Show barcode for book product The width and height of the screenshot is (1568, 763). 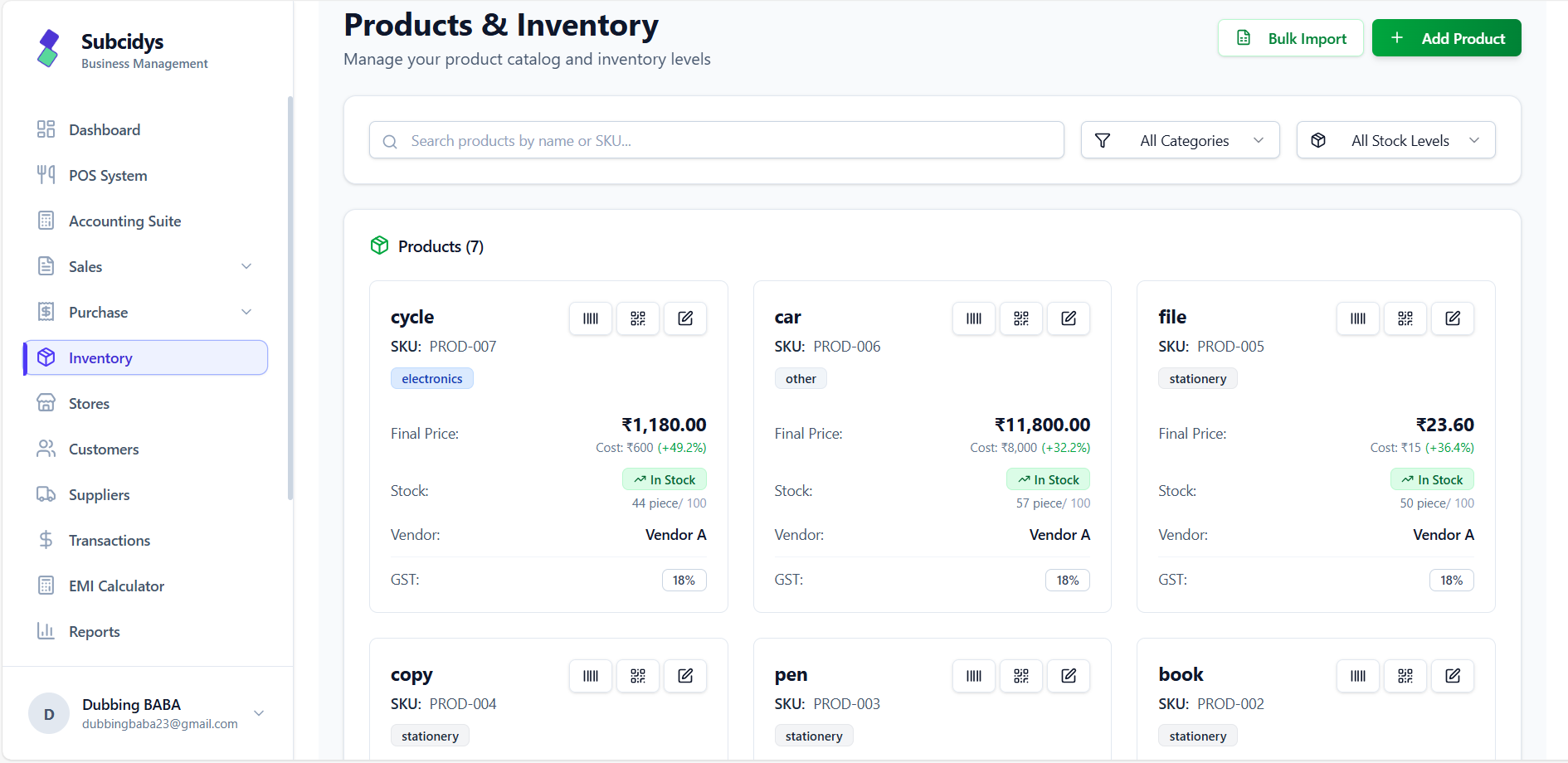[x=1358, y=676]
